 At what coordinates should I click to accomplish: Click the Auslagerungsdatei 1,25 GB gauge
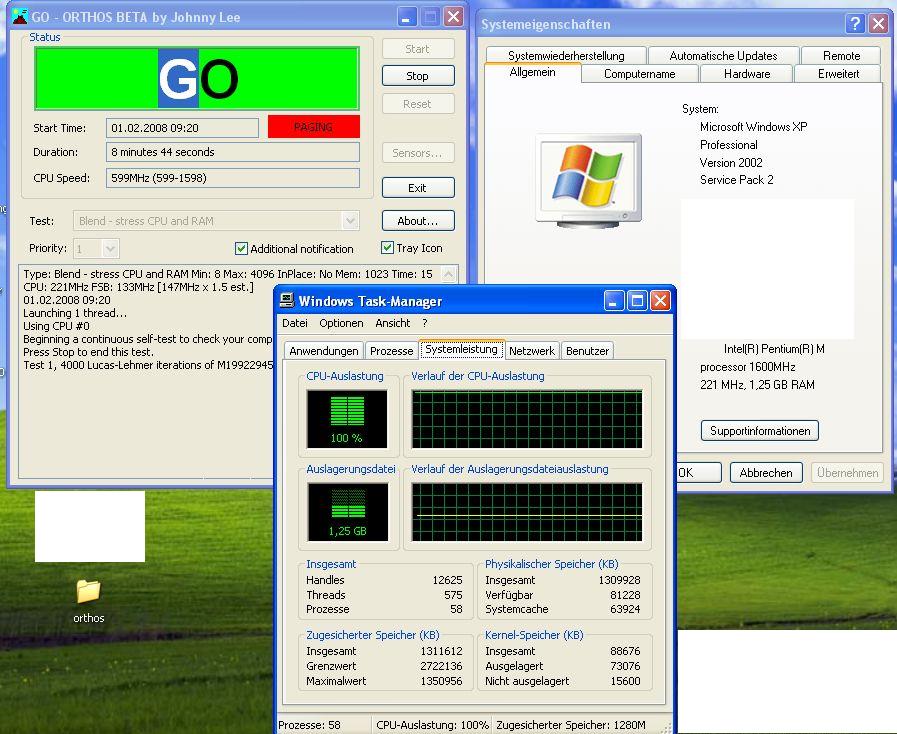pos(348,511)
